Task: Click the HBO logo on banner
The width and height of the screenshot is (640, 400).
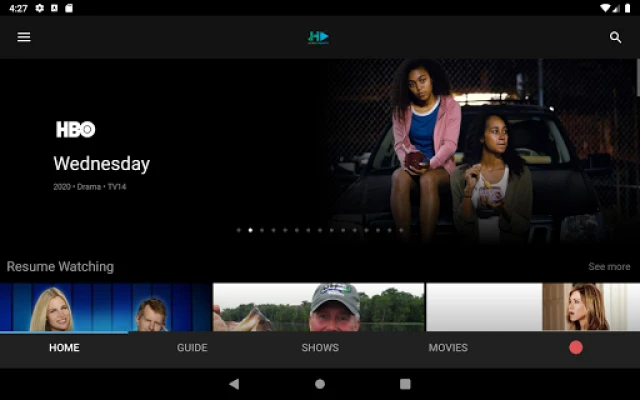Action: coord(75,129)
